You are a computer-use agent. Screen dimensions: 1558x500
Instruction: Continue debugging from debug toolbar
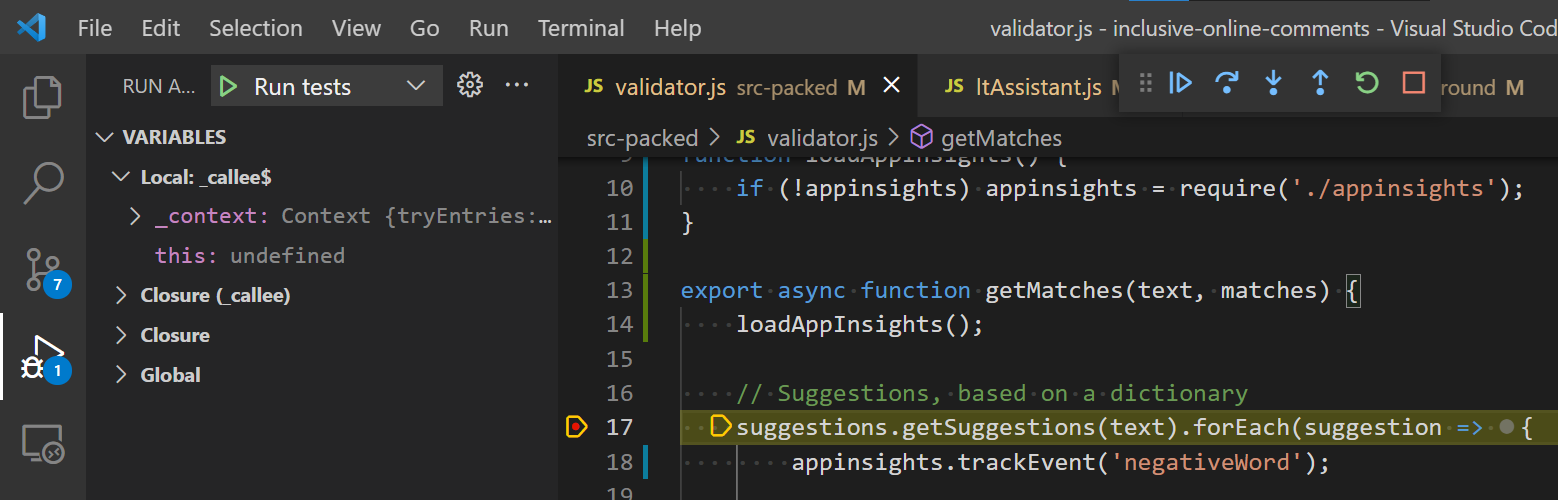pyautogui.click(x=1181, y=83)
